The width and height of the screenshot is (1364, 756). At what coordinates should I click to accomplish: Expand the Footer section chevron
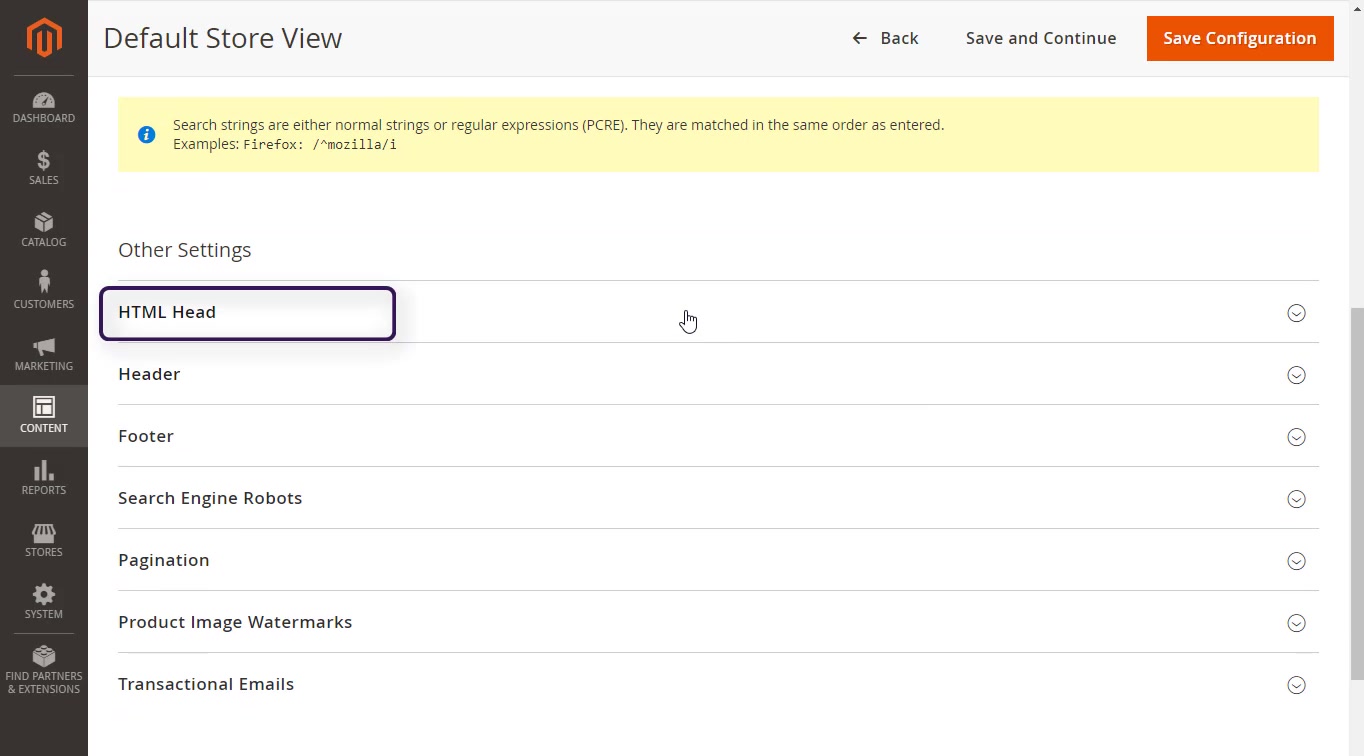click(x=1296, y=437)
